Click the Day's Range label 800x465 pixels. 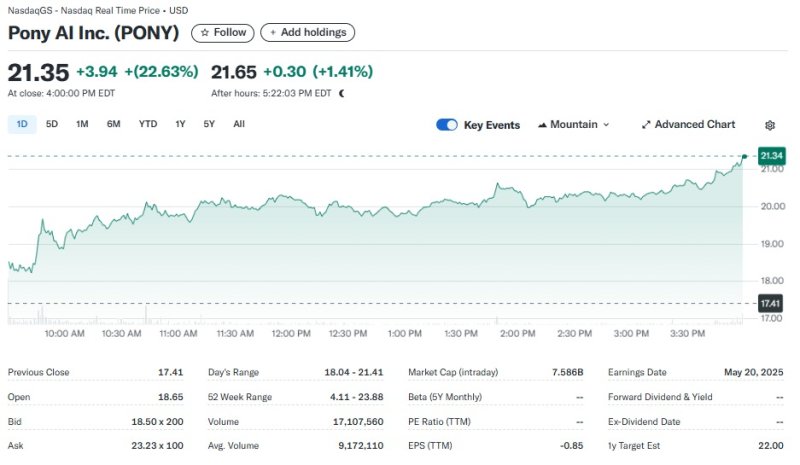pos(233,372)
